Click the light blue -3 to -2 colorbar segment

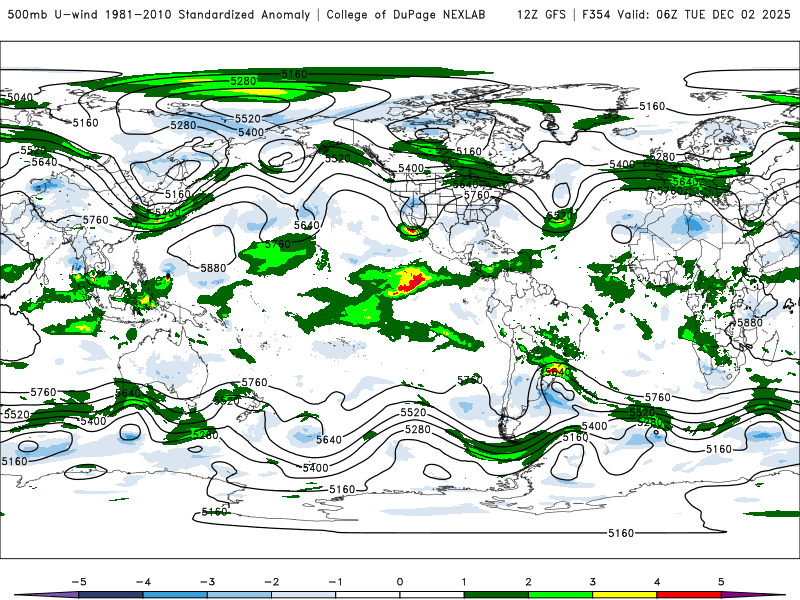pyautogui.click(x=239, y=595)
